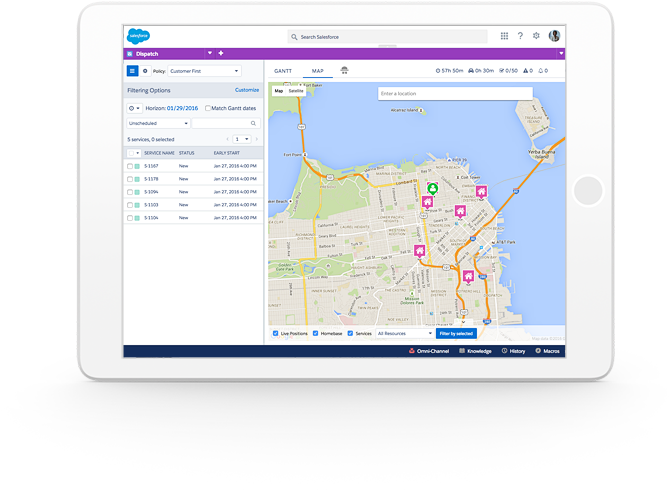Click the green status square for S-1104

(137, 218)
